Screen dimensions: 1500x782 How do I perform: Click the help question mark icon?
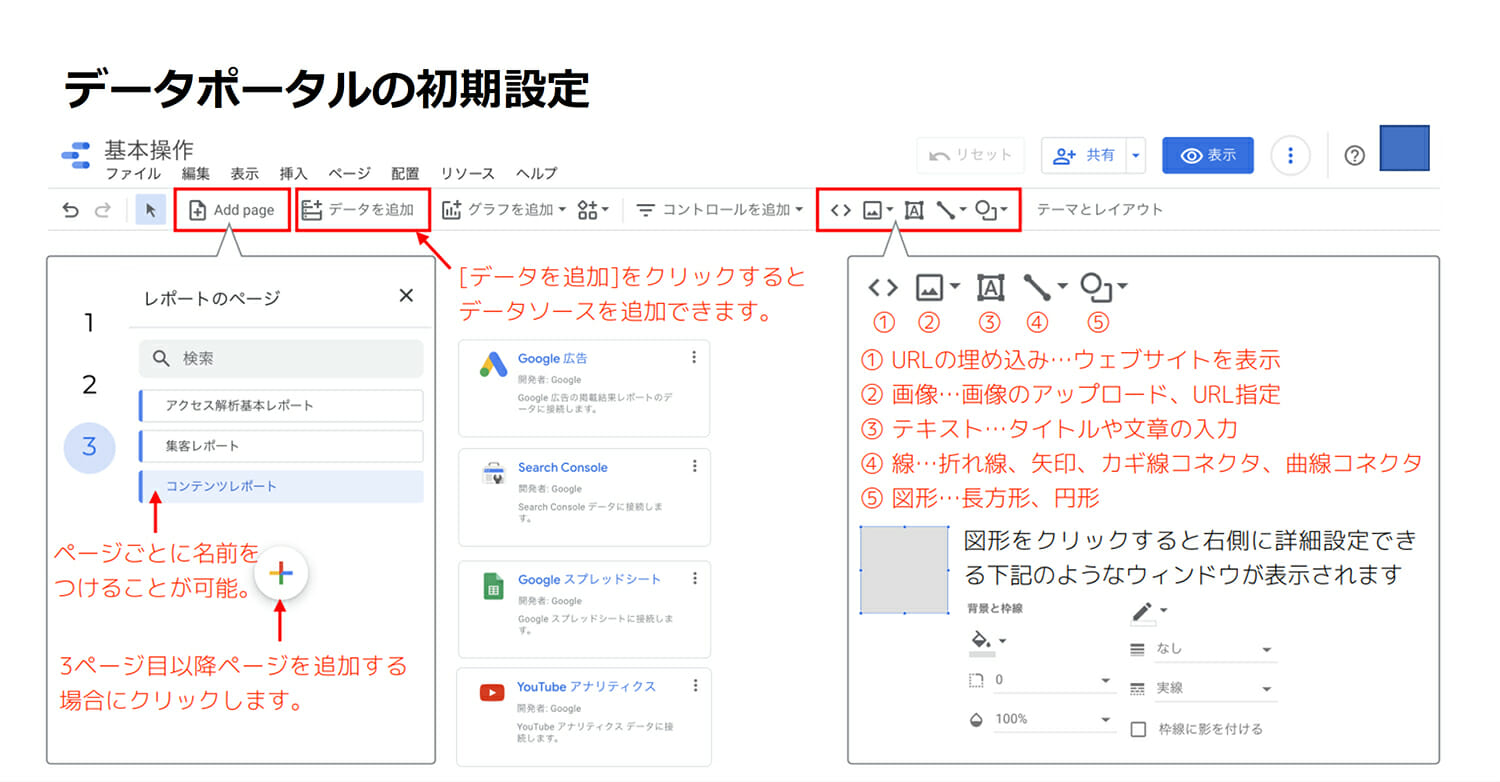1354,156
